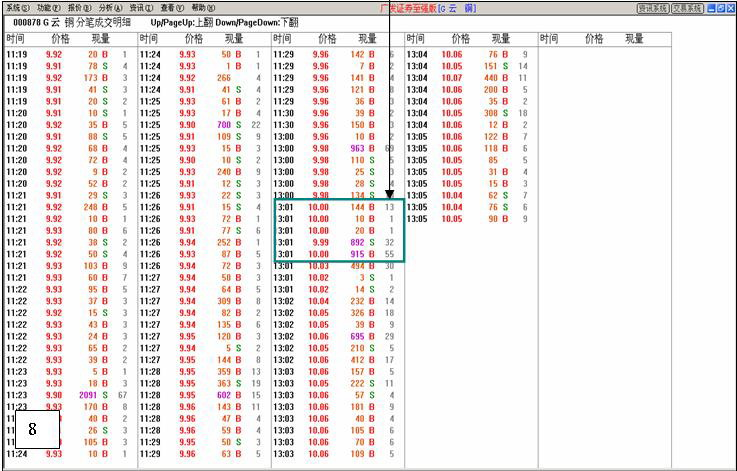The height and width of the screenshot is (471, 737).
Task: Click the 交易系统 button
Action: [686, 8]
